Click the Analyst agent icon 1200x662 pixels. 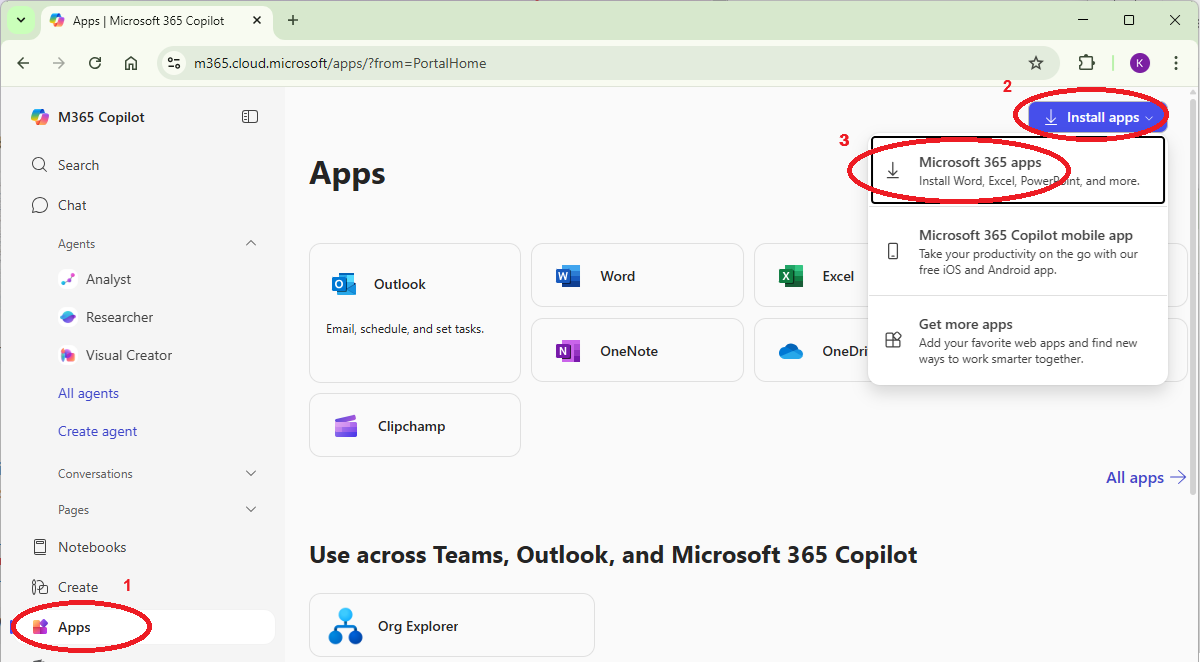pos(68,279)
